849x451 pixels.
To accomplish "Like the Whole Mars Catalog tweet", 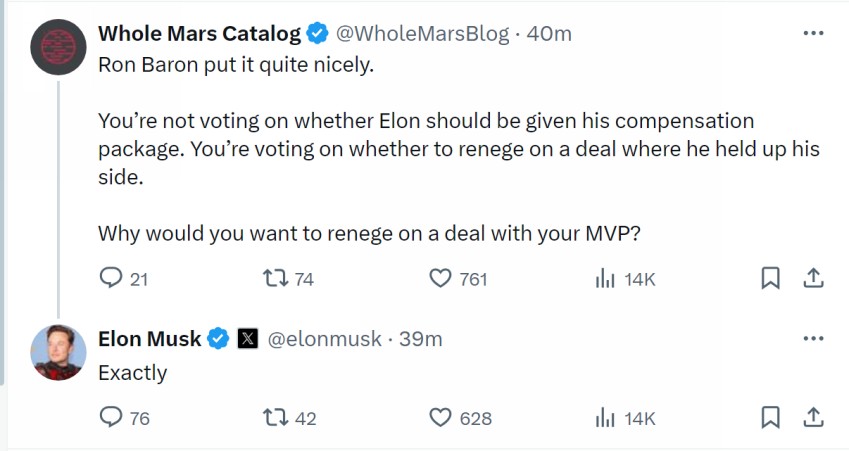I will (440, 279).
